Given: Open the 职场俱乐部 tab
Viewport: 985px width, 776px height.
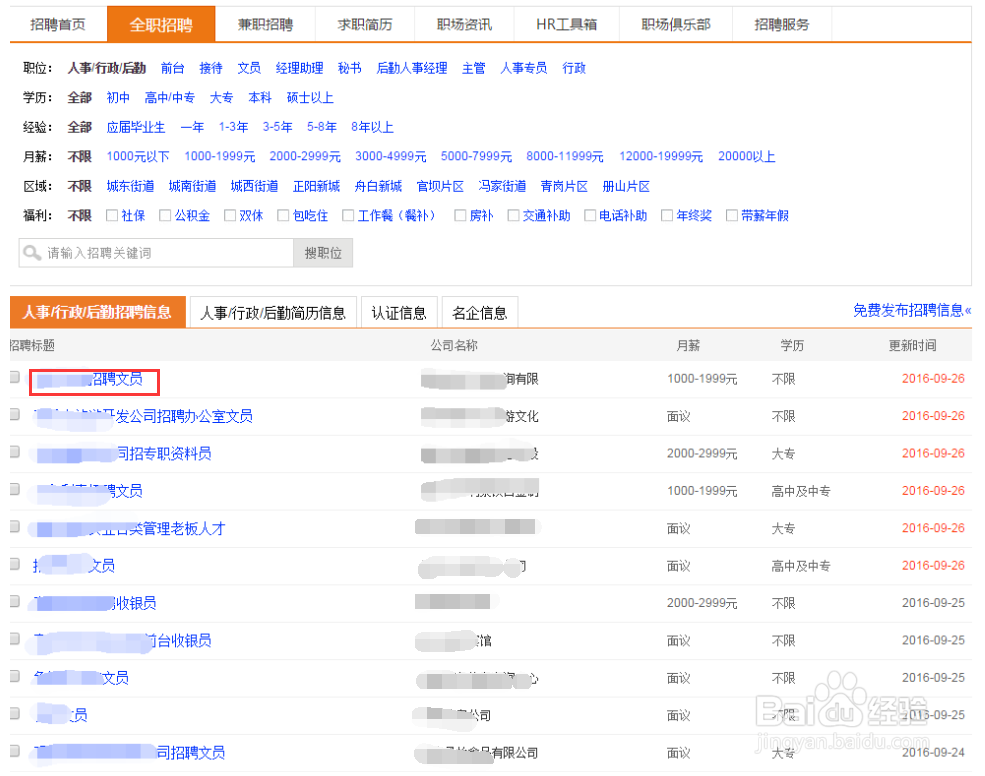Looking at the screenshot, I should tap(675, 25).
